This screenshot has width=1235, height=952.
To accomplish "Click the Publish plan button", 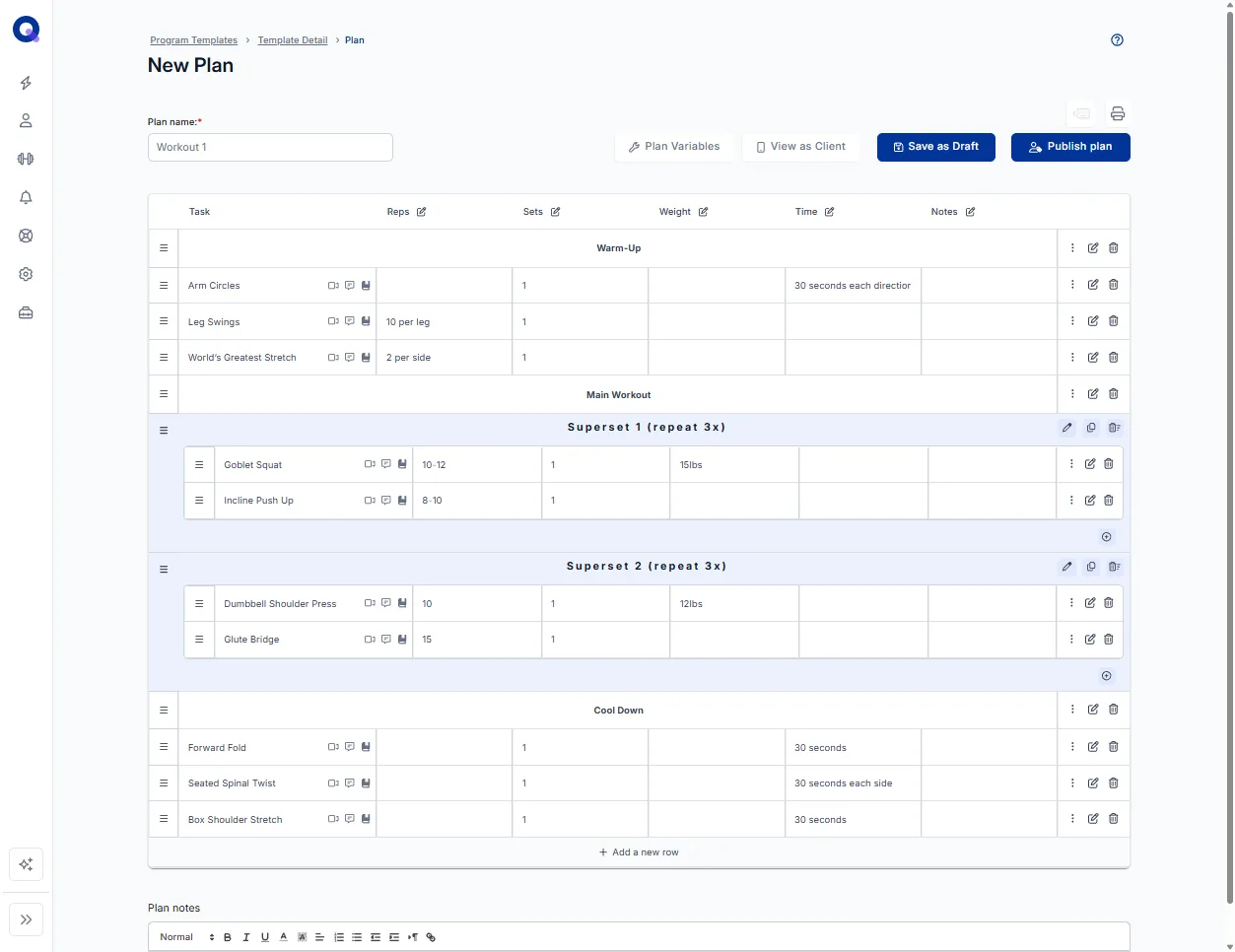I will pyautogui.click(x=1070, y=147).
